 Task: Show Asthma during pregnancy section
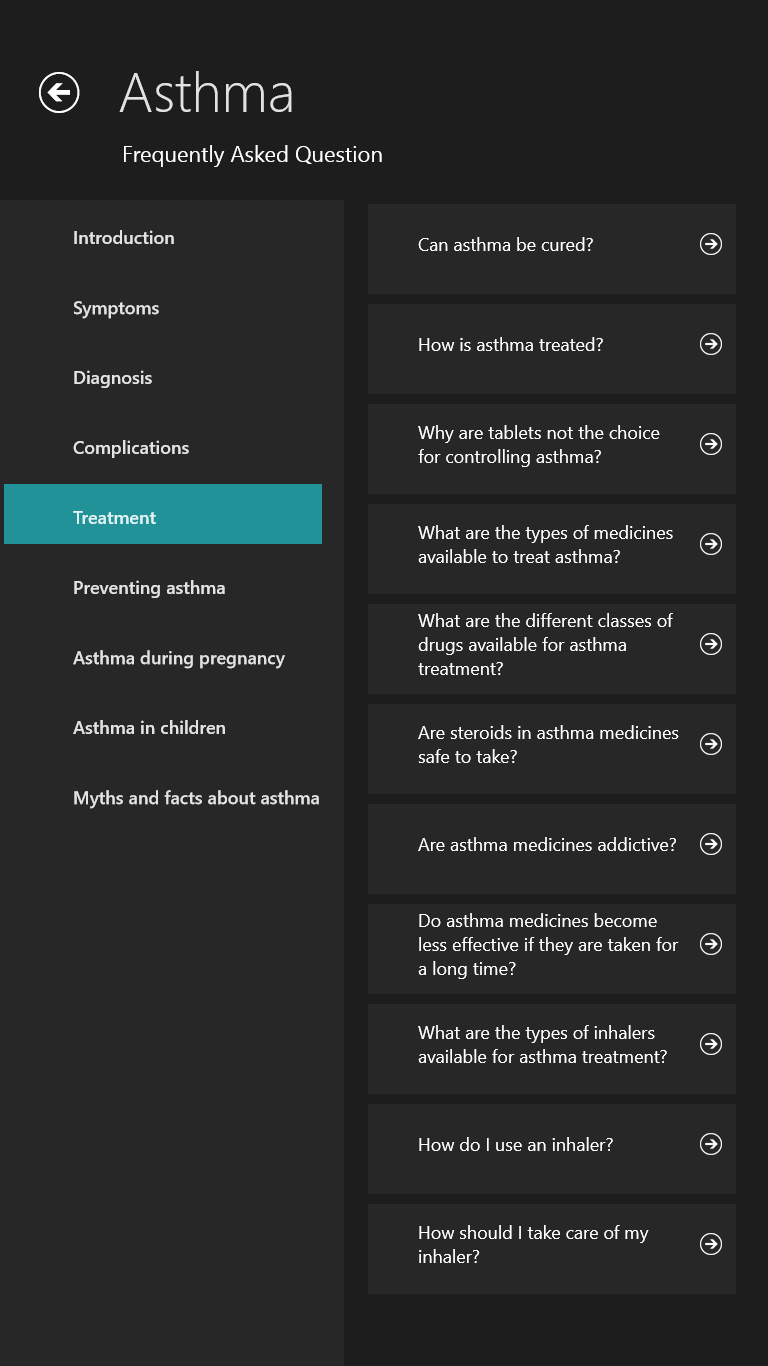pyautogui.click(x=179, y=658)
